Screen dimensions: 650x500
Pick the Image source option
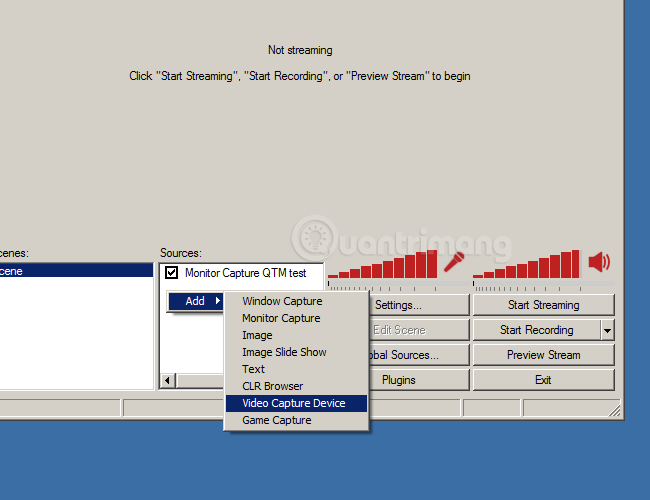tap(257, 335)
